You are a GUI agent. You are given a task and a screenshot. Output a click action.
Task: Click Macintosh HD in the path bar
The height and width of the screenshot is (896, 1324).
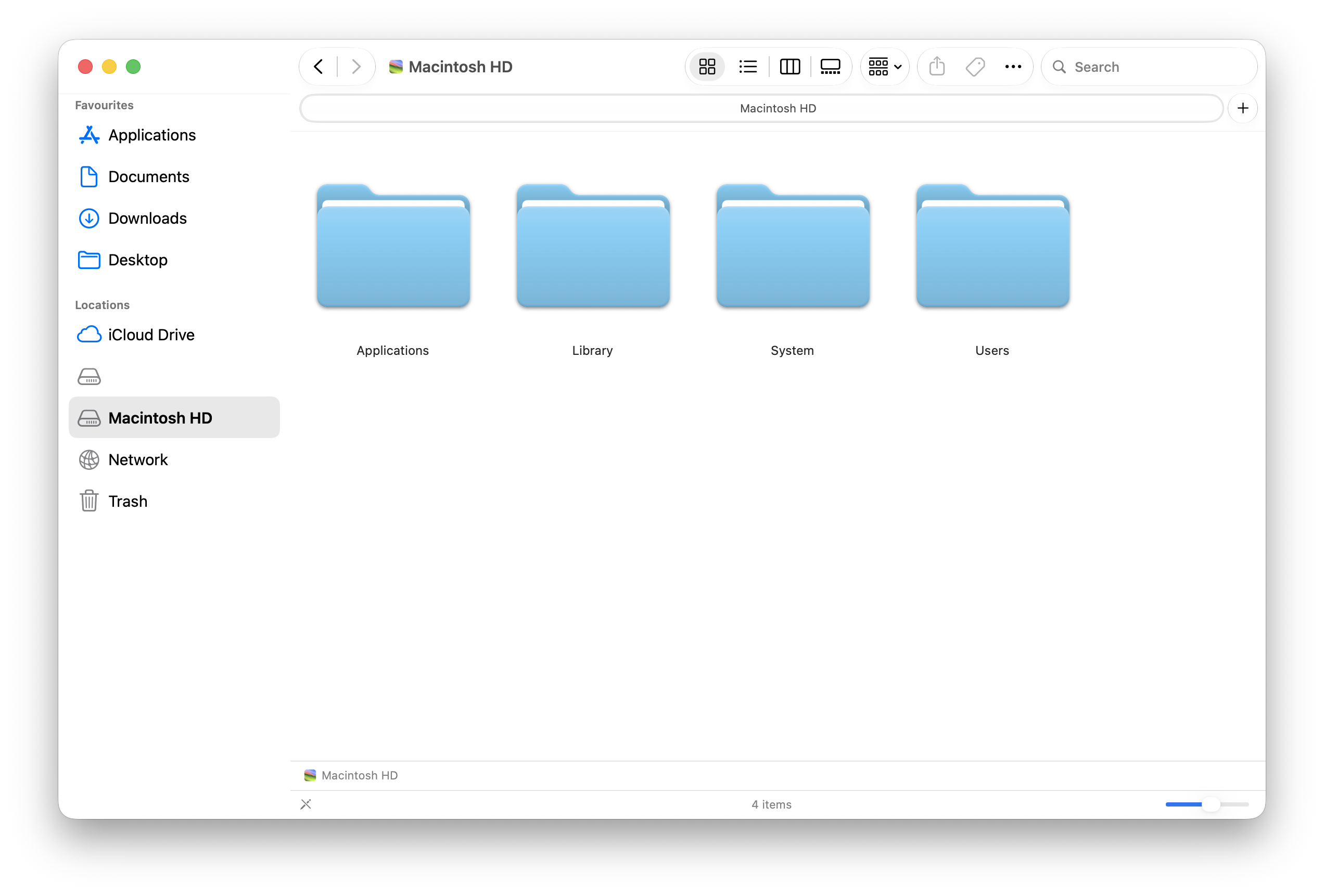pos(351,775)
